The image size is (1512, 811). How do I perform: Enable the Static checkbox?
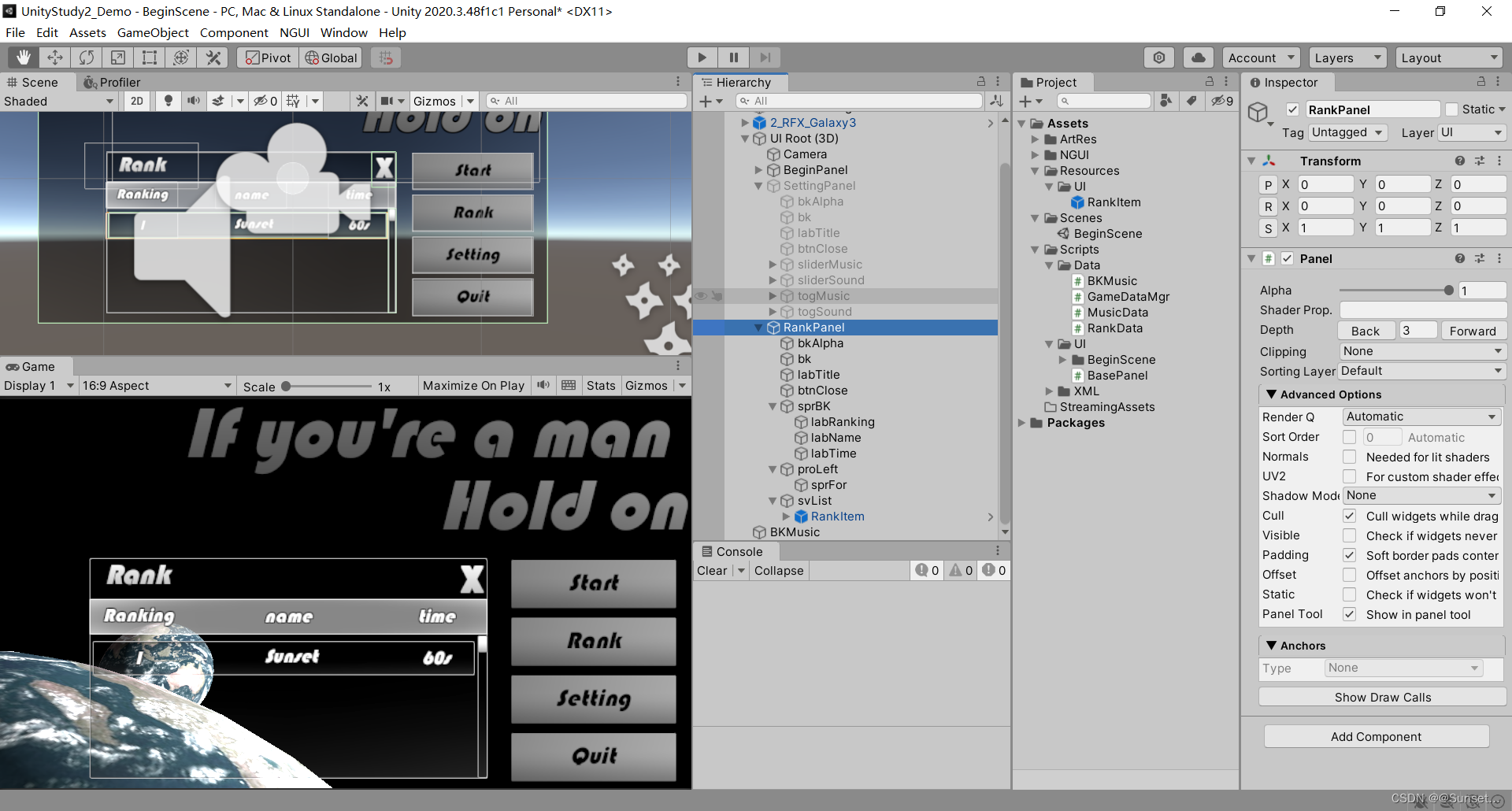click(1451, 109)
